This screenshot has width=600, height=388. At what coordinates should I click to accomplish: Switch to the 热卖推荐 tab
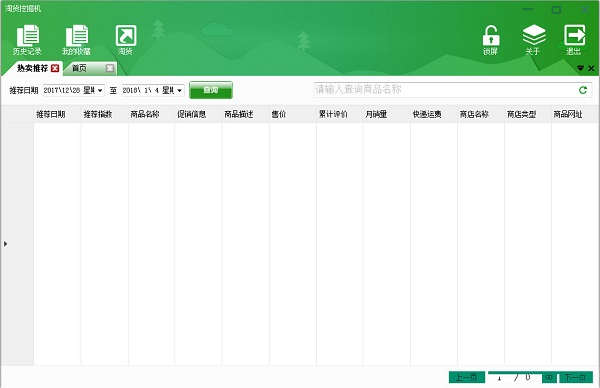coord(33,68)
